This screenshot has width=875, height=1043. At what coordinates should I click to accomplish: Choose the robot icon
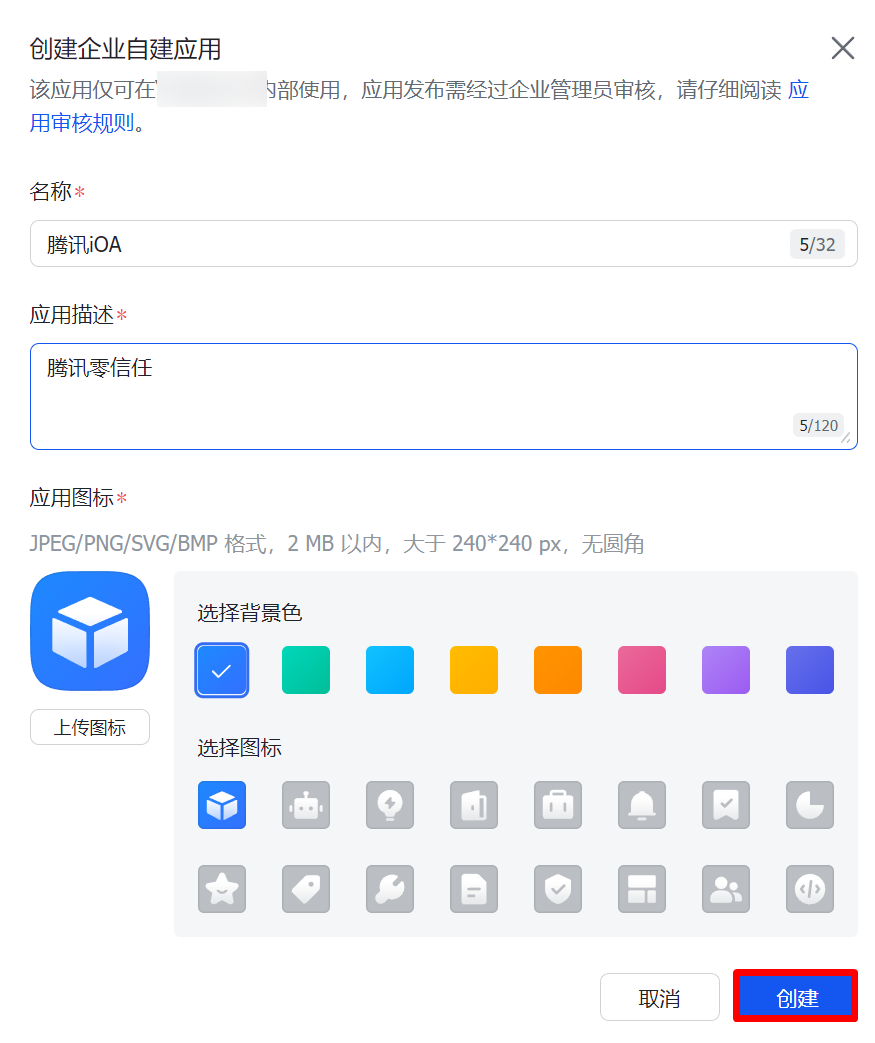(305, 805)
